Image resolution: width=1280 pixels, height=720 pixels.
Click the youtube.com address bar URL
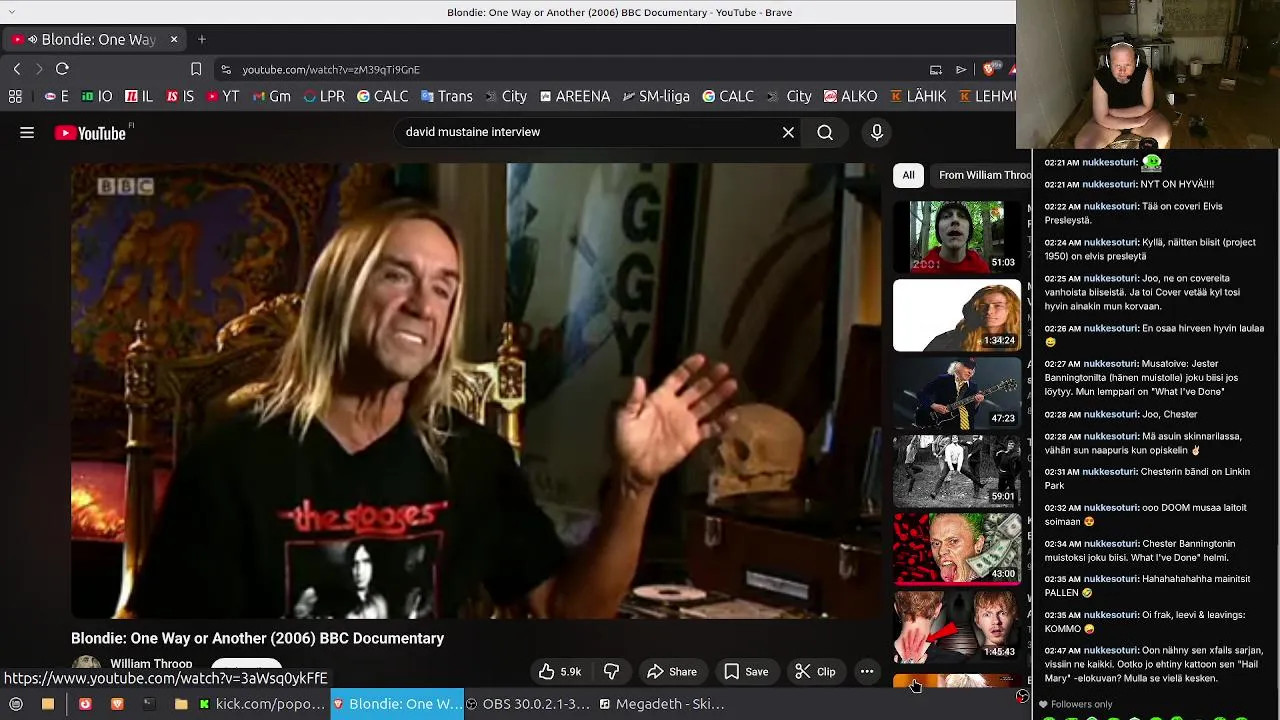pos(331,70)
